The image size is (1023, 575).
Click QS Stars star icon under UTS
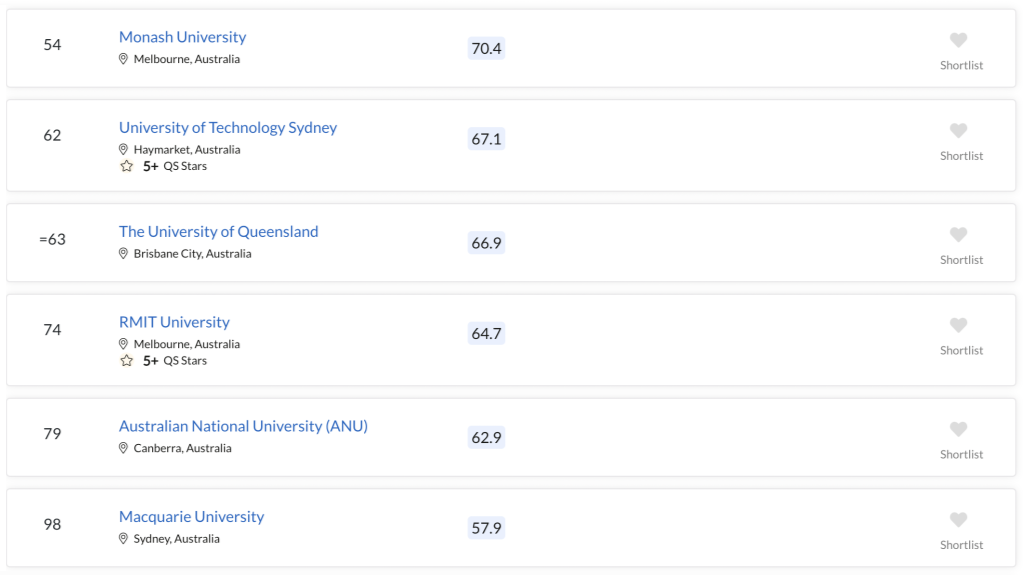127,166
